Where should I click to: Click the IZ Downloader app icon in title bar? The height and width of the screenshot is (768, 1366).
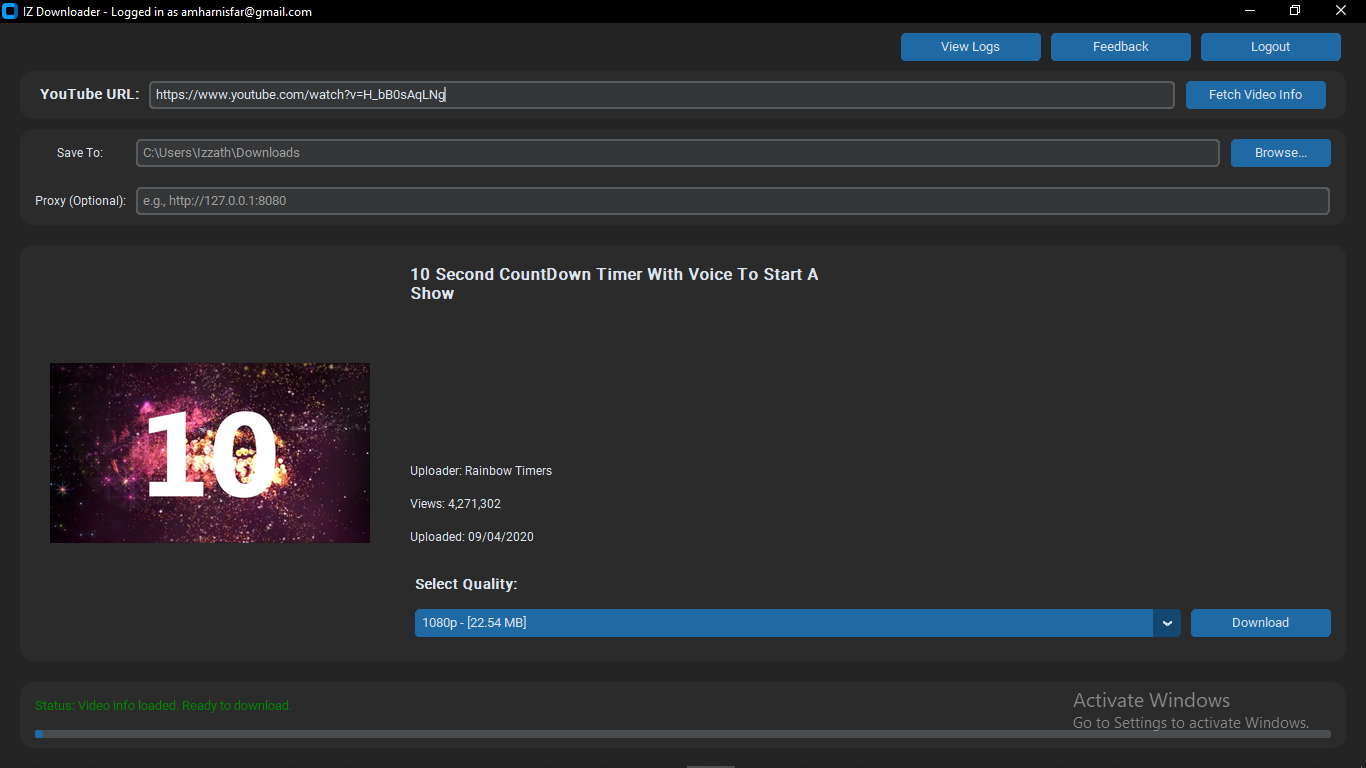click(x=10, y=12)
